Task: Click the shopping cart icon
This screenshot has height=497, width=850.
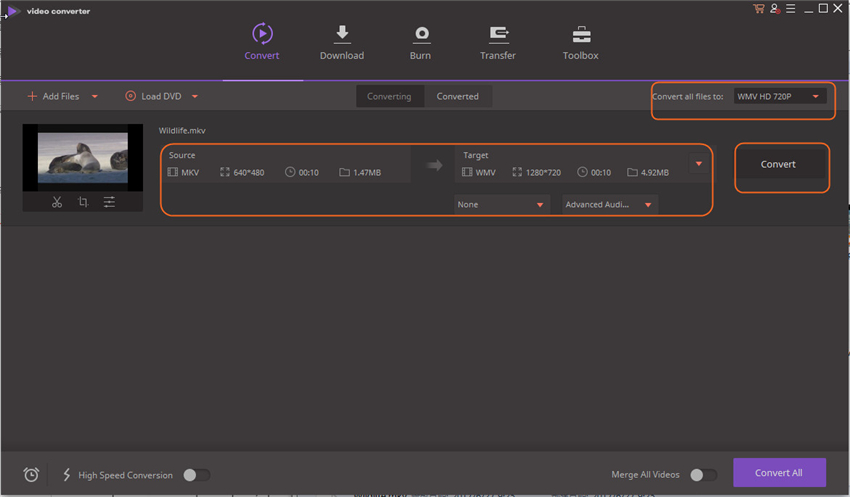Action: tap(758, 9)
